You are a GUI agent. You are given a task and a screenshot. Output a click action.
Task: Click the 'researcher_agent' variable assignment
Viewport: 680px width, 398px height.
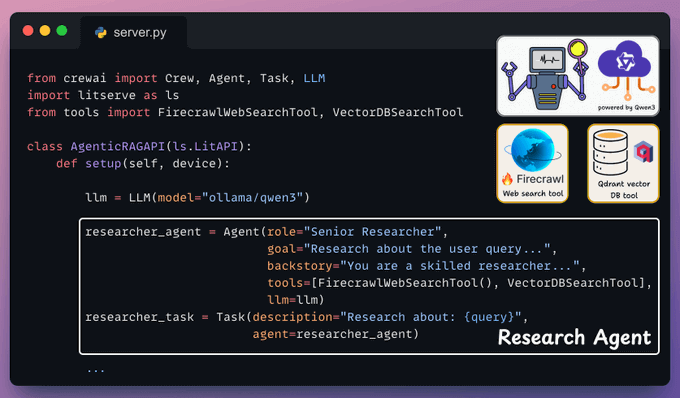143,232
